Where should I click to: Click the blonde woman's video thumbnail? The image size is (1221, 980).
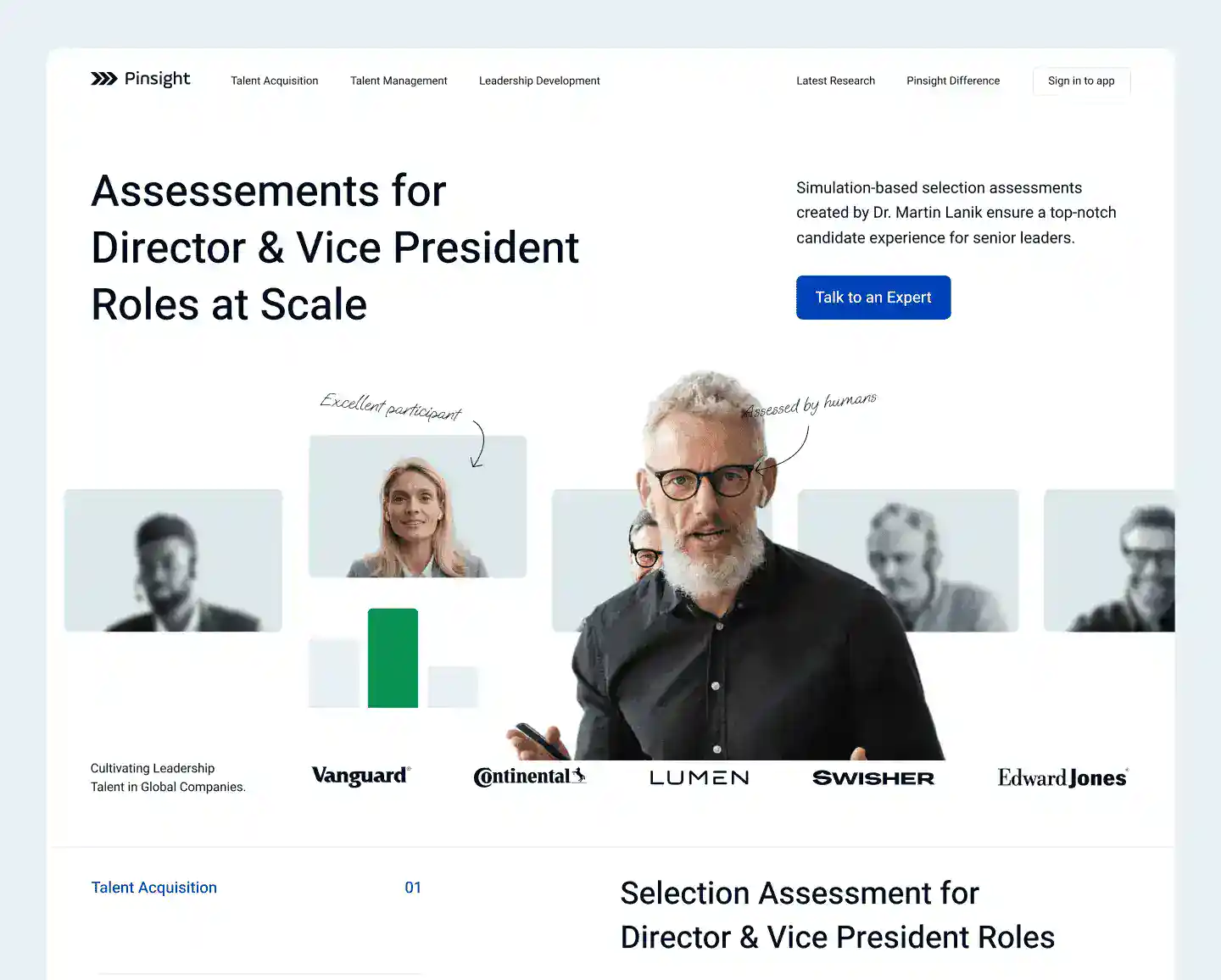417,507
